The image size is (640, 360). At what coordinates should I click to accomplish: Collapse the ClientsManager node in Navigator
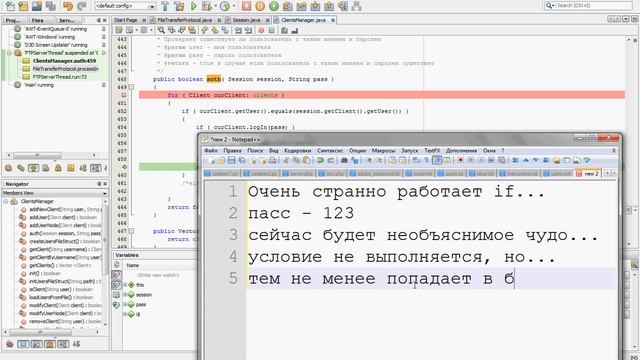6,201
